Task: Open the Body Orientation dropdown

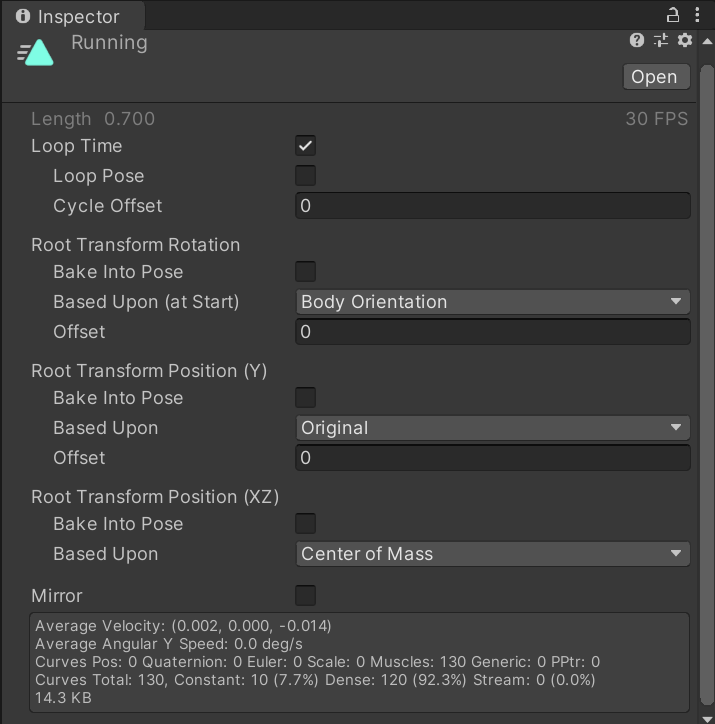Action: 493,302
